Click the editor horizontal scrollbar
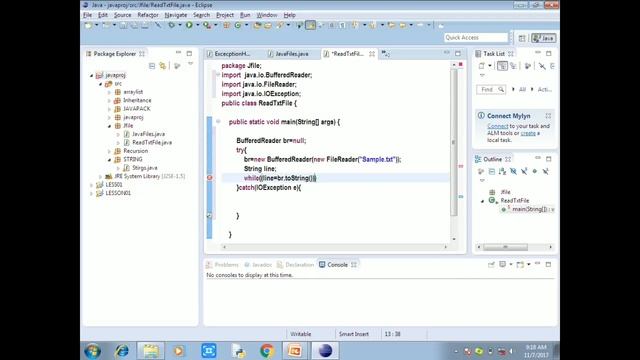Viewport: 640px width, 360px height. click(335, 247)
